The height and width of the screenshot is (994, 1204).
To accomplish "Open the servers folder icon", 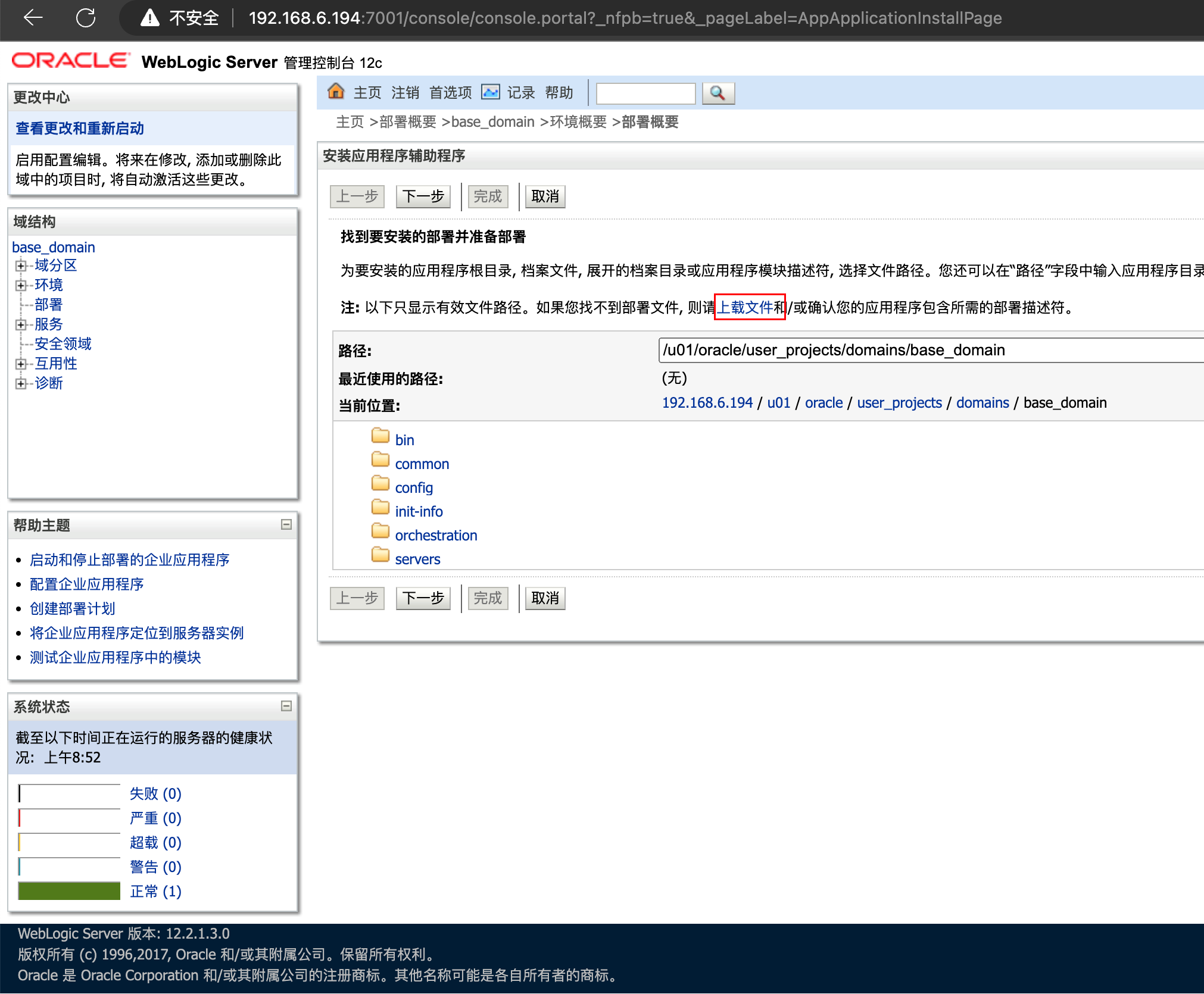I will pos(380,555).
